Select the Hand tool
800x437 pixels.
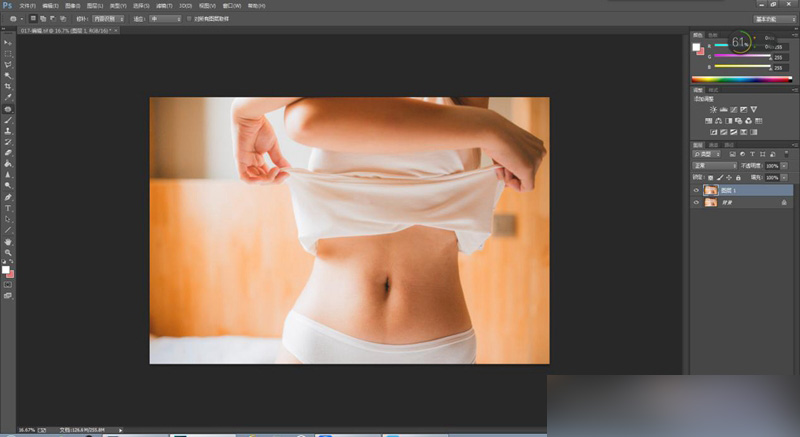8,242
